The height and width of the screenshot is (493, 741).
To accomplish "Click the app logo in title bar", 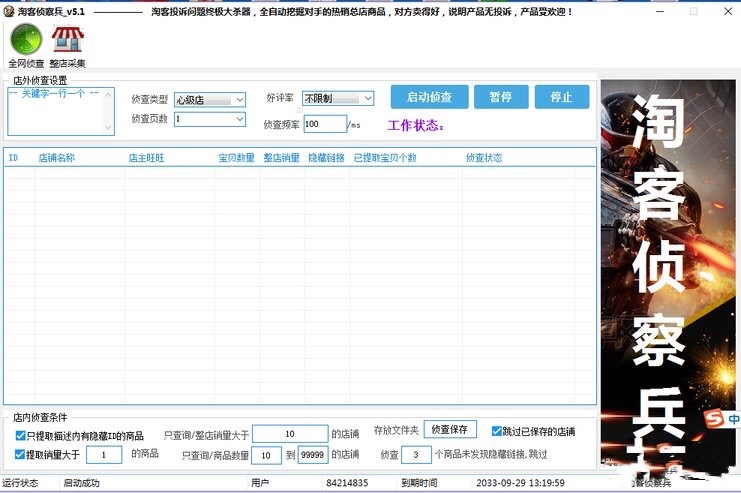I will point(8,11).
